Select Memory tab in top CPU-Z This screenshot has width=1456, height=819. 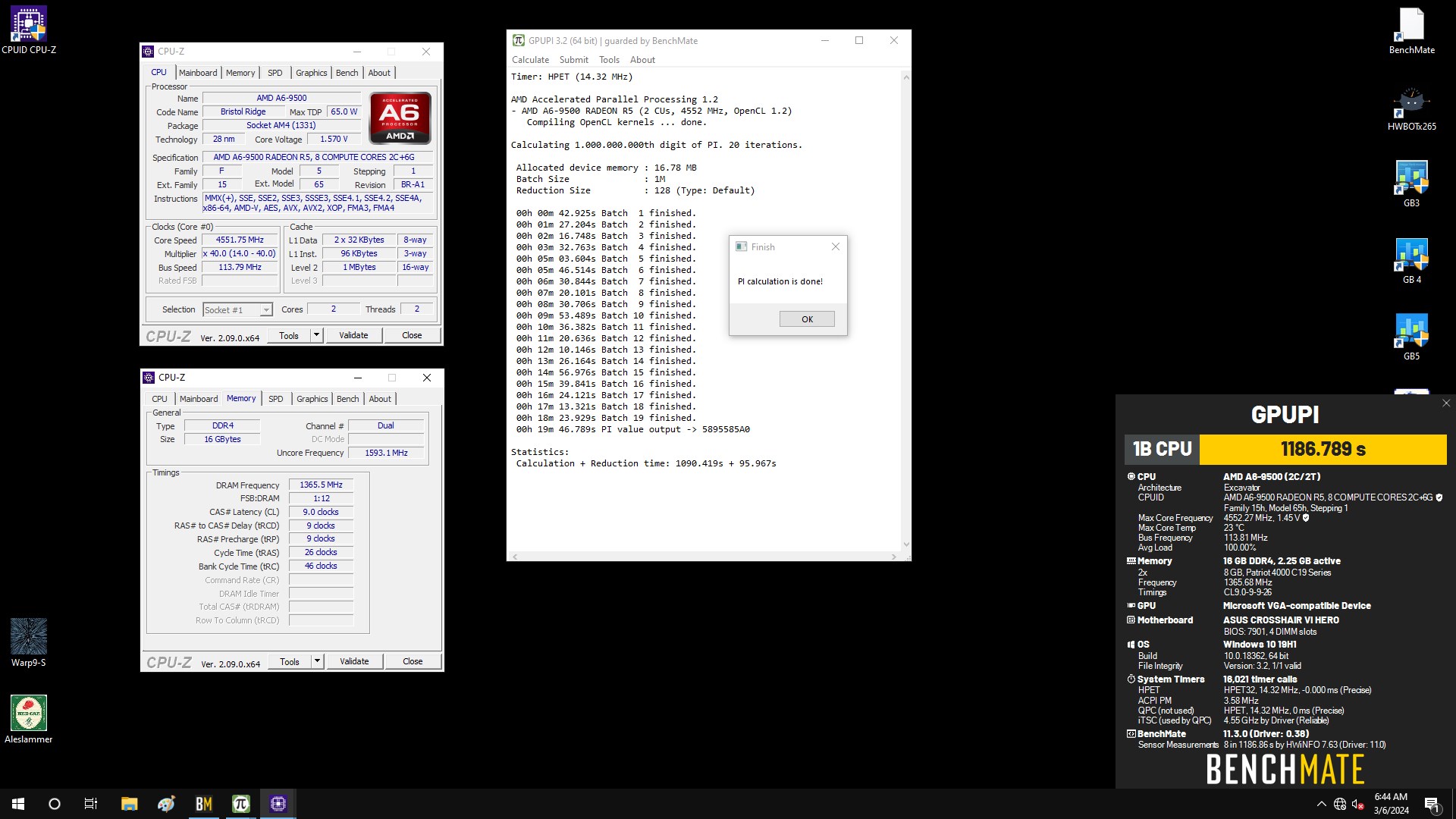click(x=240, y=73)
